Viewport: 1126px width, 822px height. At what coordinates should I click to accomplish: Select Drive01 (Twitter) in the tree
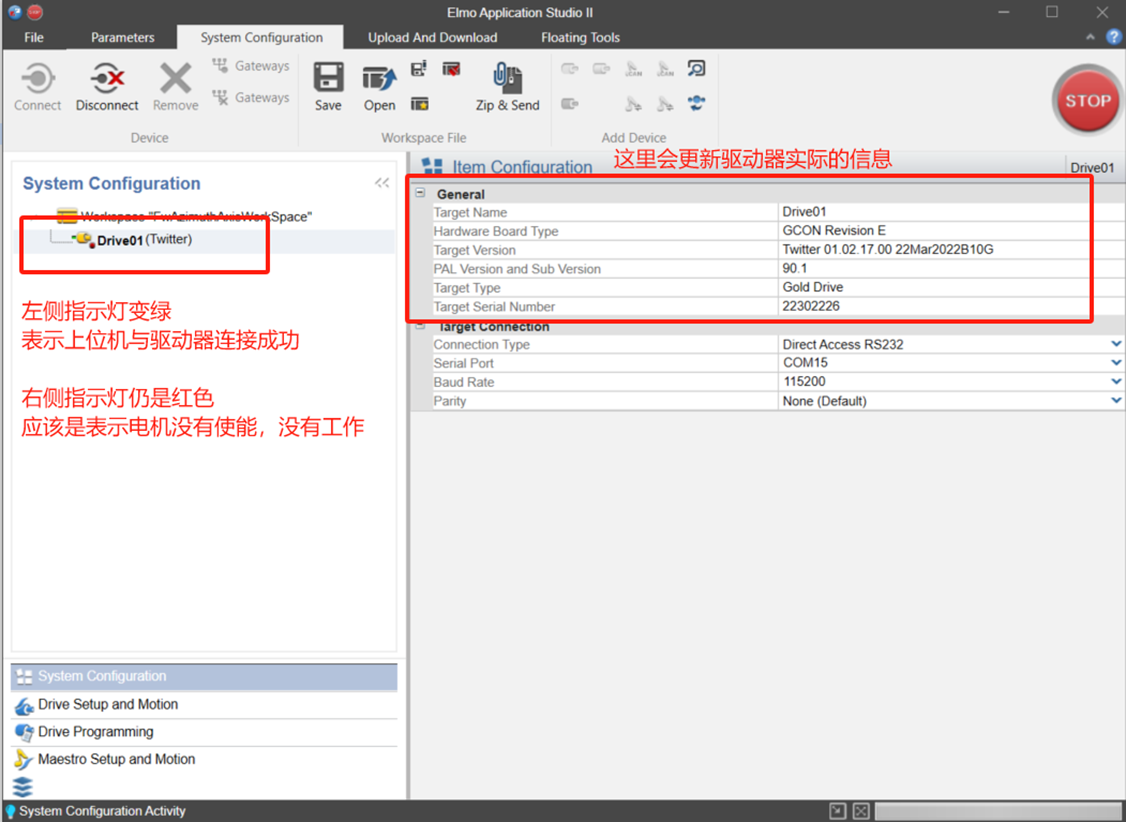tap(143, 240)
